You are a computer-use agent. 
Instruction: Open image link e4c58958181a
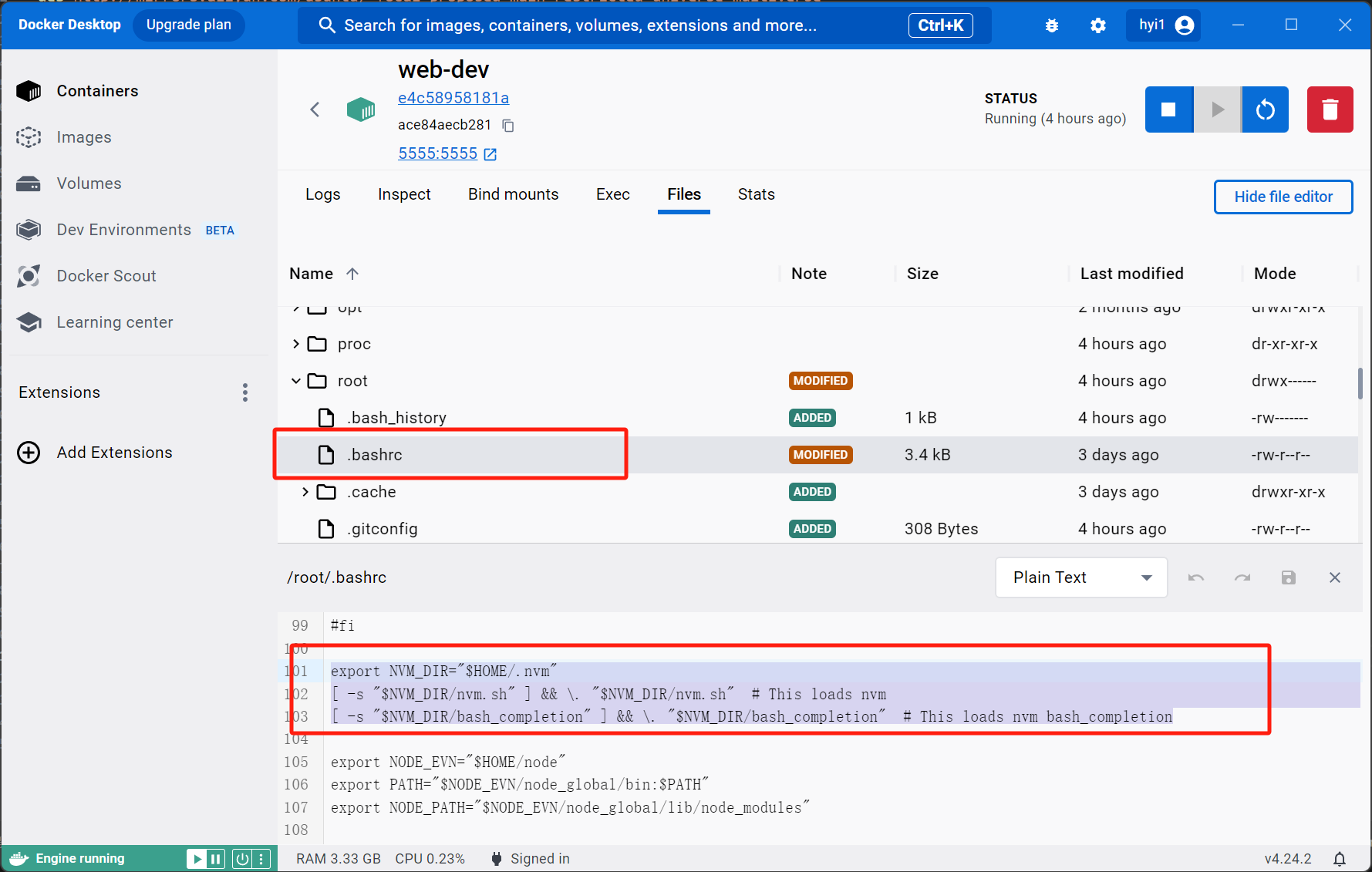453,98
